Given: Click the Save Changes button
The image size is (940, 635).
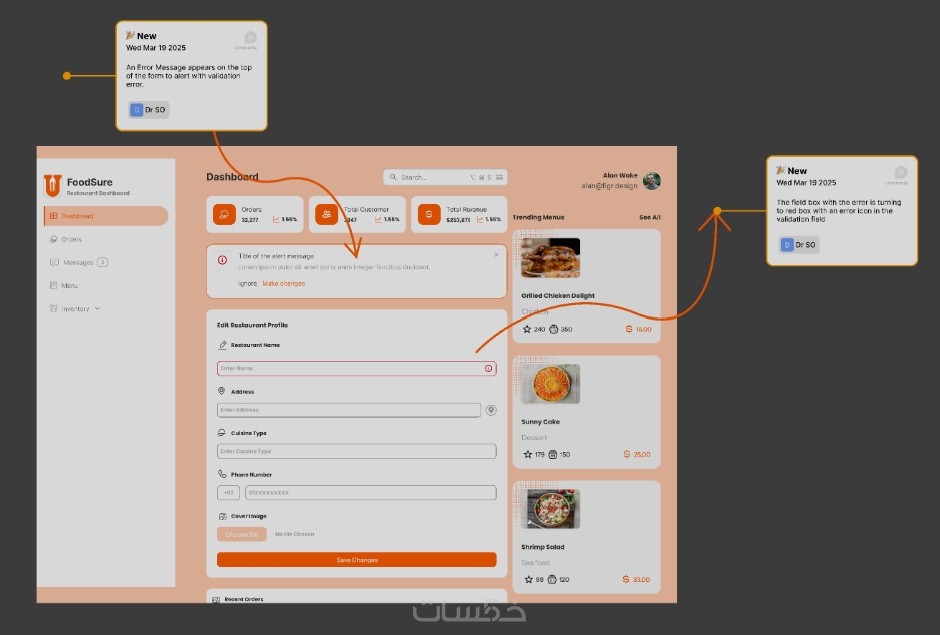Looking at the screenshot, I should (357, 559).
